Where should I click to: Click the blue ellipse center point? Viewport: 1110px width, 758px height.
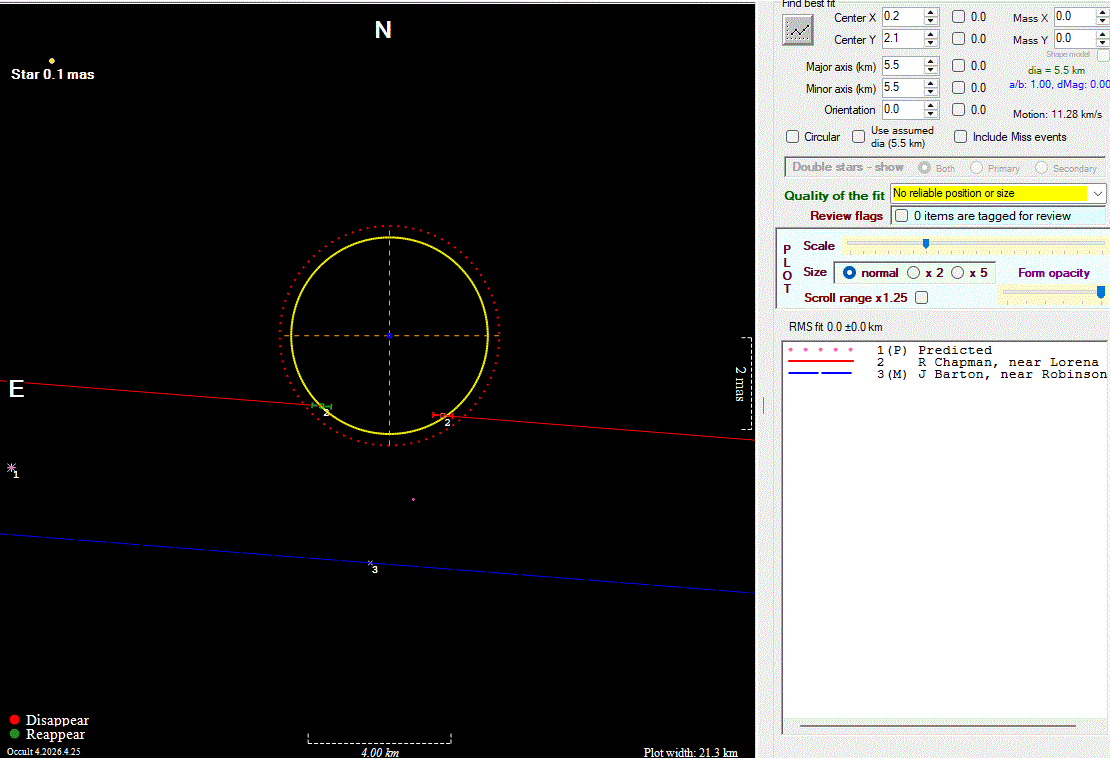(389, 335)
